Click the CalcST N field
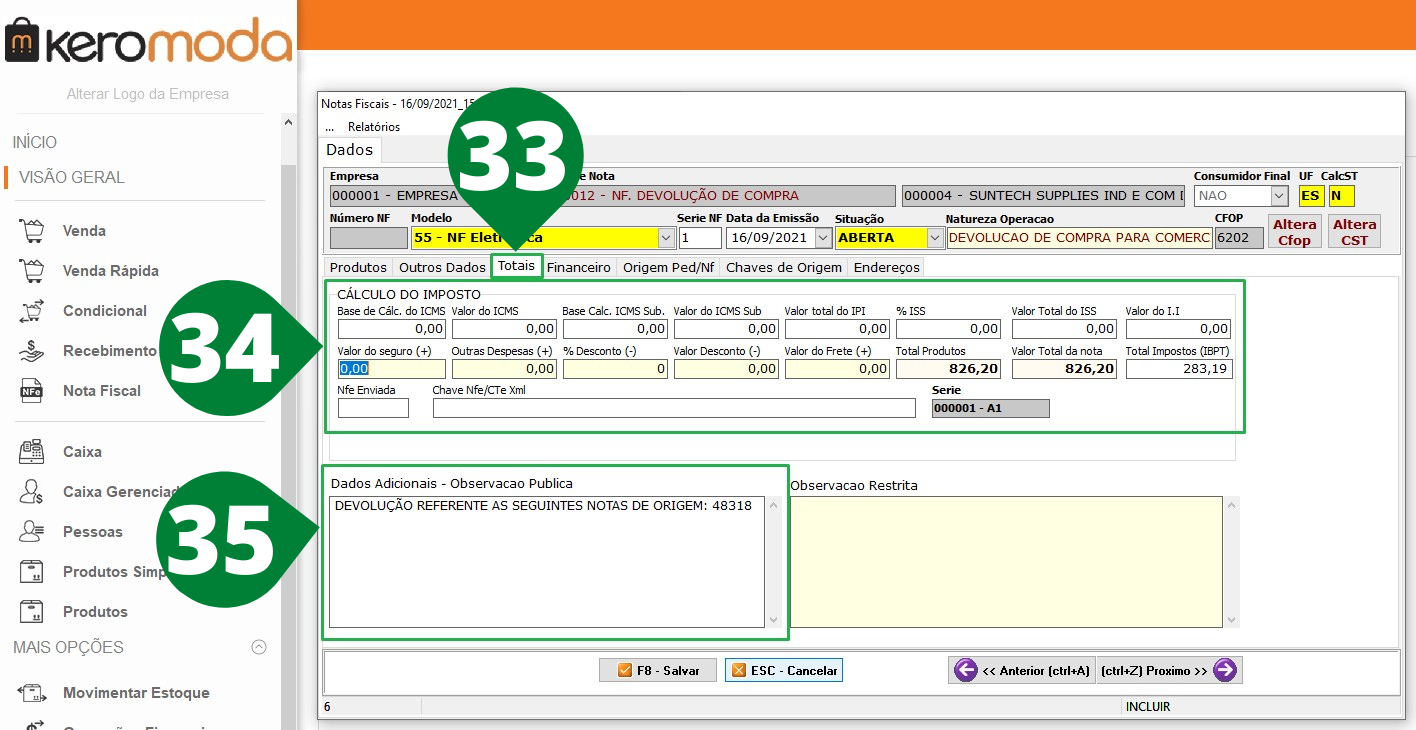1416x730 pixels. [1341, 196]
